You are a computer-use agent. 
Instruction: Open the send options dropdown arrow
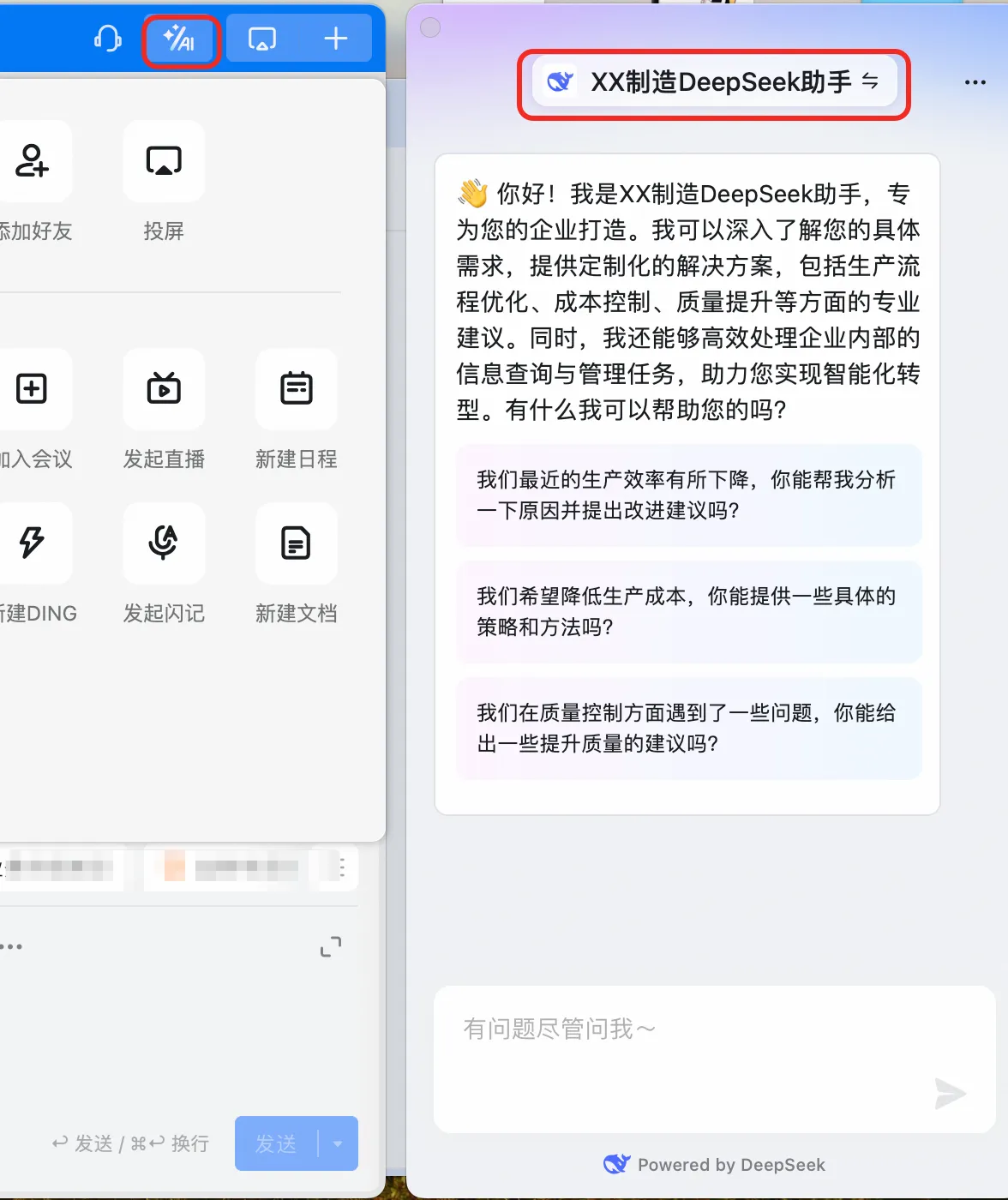point(338,1143)
